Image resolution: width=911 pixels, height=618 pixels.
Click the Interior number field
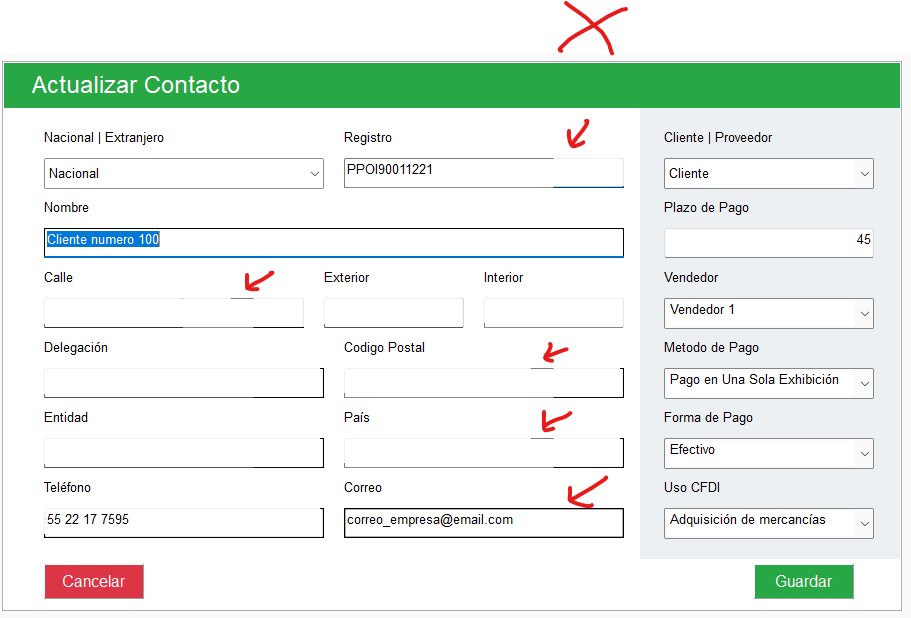point(553,313)
